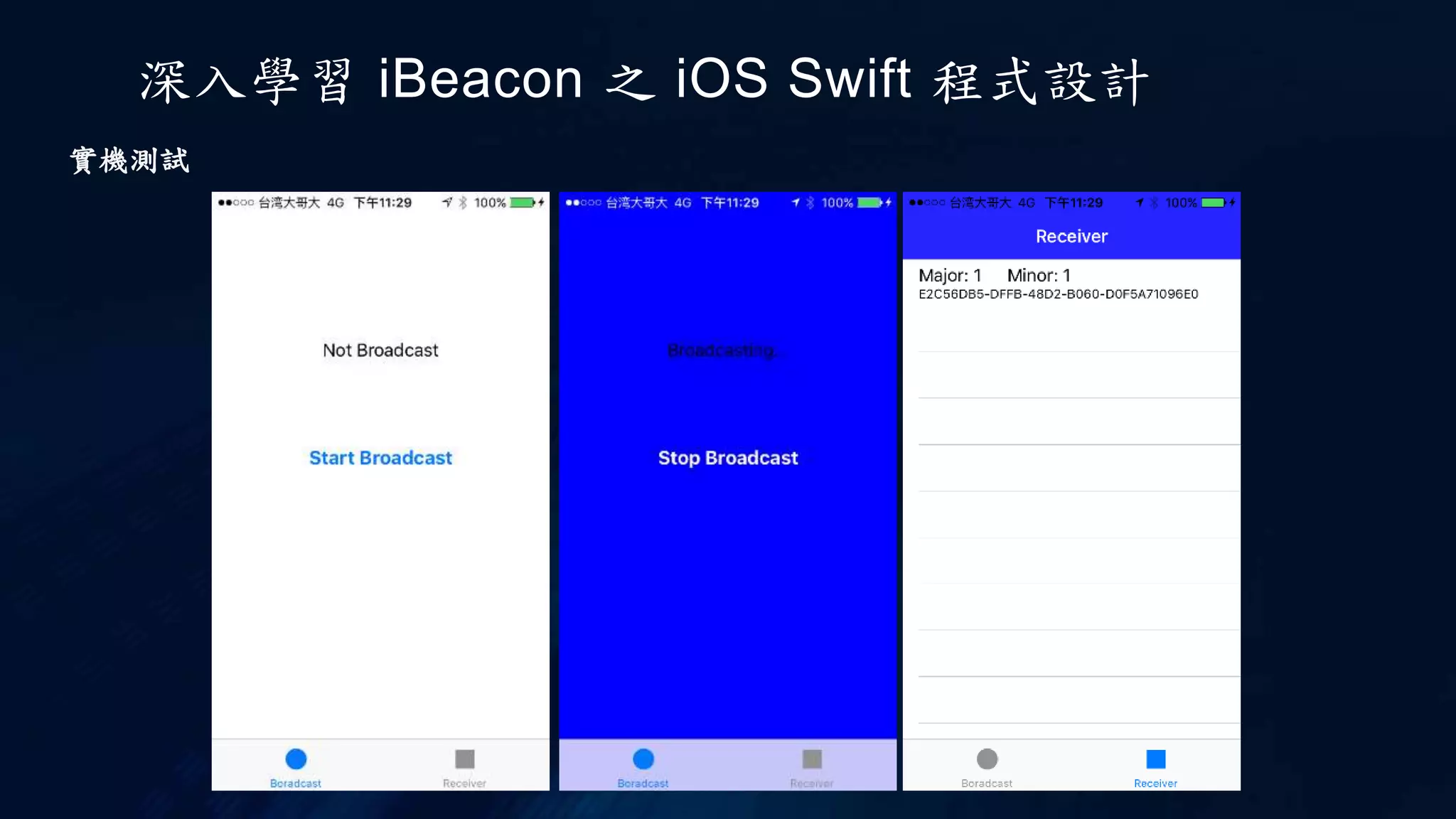Screen dimensions: 1456x819
Task: Select the Major: 1 Minor: 1 beacon row
Action: [1071, 283]
